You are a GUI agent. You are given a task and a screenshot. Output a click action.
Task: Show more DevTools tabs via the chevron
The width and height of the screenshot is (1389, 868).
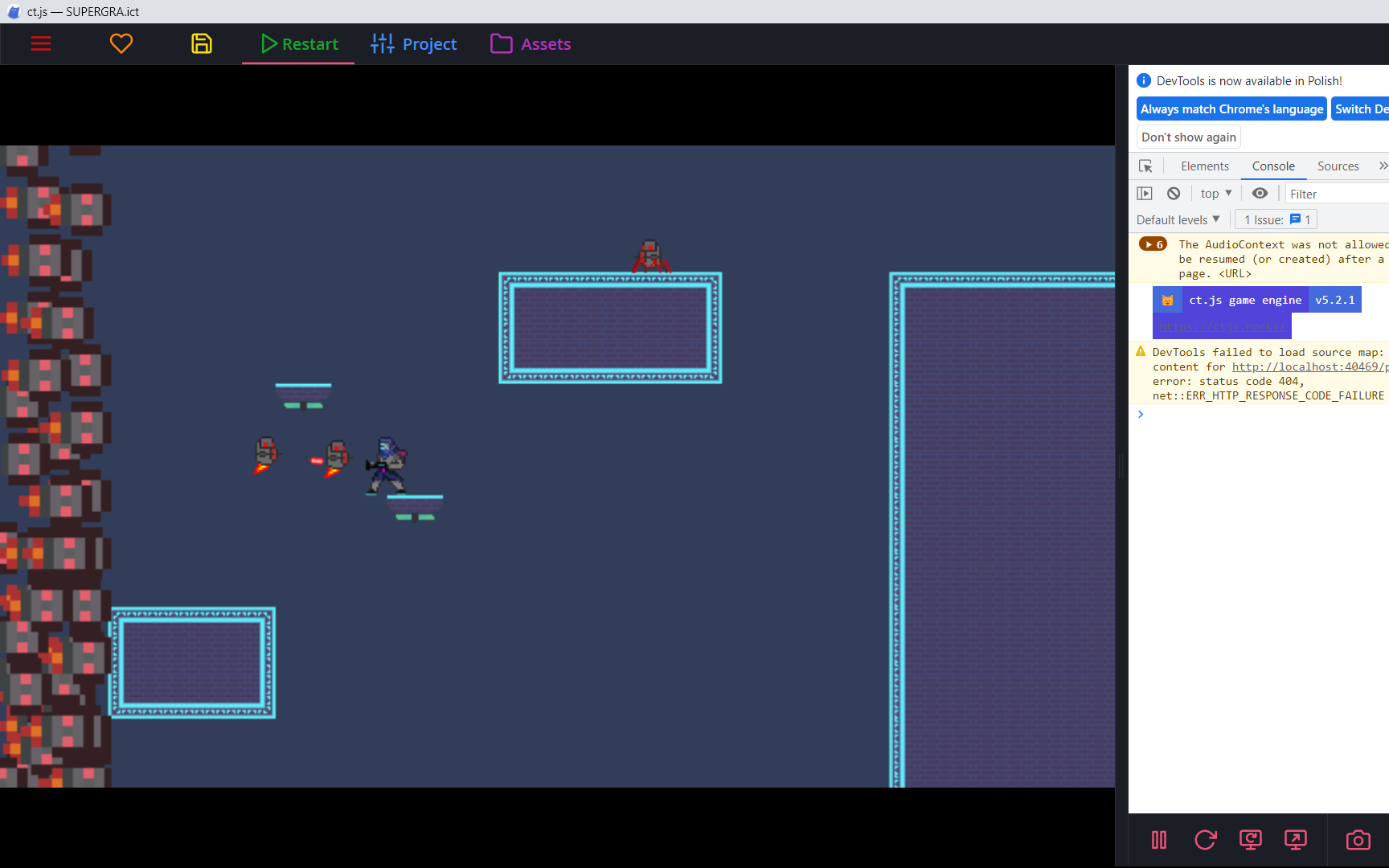tap(1383, 166)
